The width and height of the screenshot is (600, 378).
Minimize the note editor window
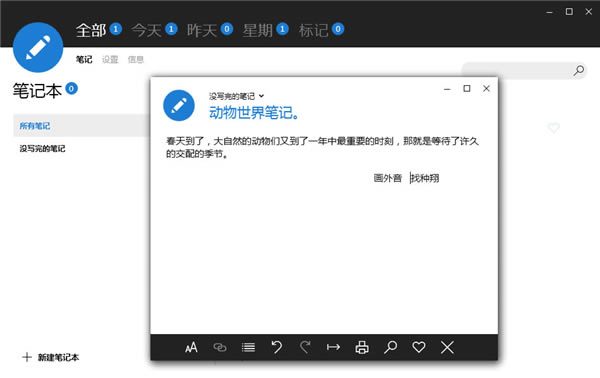(x=447, y=89)
